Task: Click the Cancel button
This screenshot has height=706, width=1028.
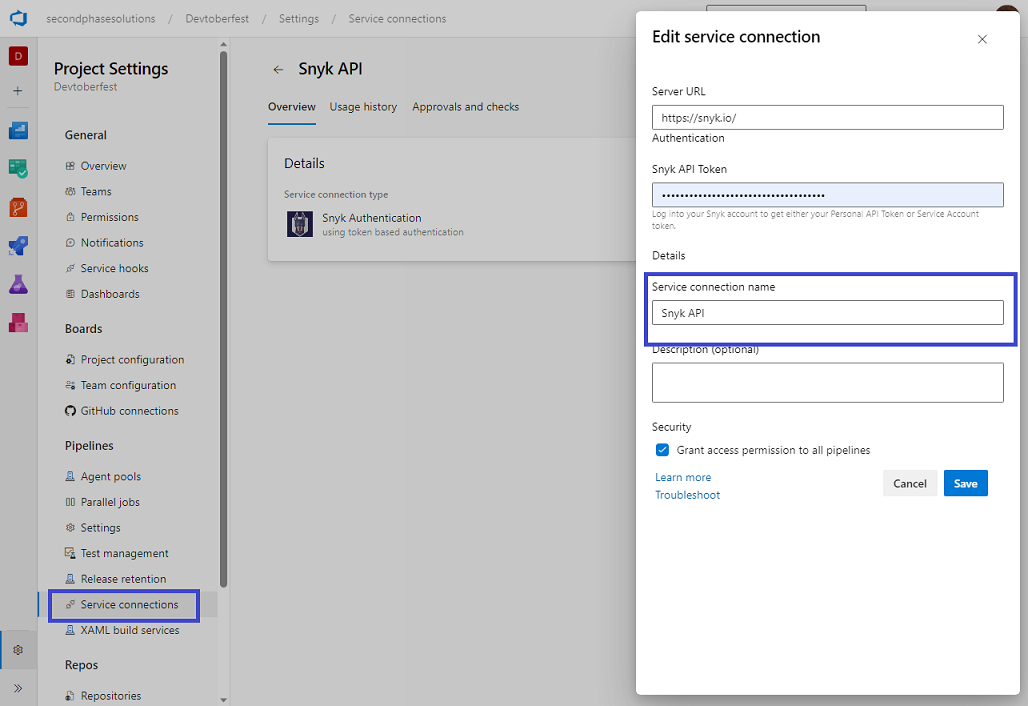Action: (909, 483)
